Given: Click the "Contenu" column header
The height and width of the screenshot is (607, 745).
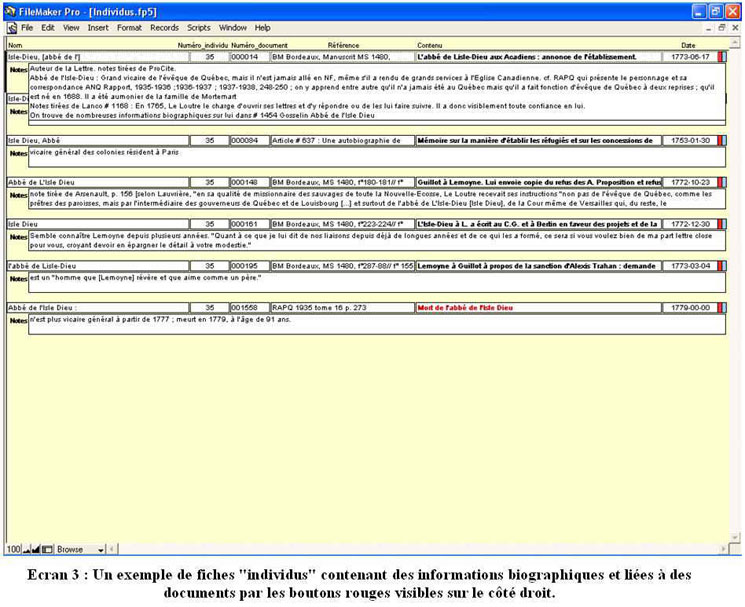Looking at the screenshot, I should [430, 46].
